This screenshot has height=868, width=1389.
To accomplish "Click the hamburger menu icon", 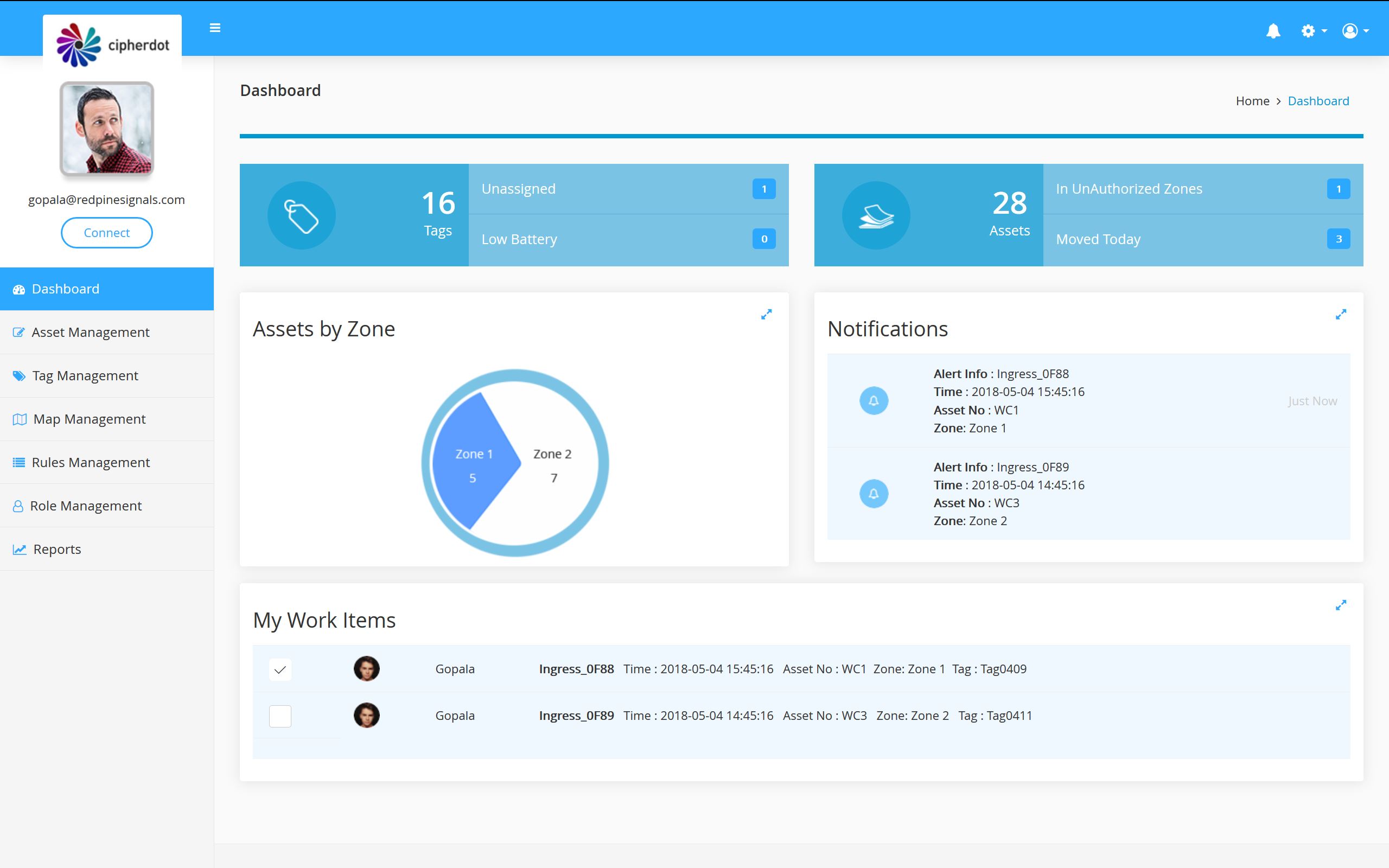I will coord(215,28).
